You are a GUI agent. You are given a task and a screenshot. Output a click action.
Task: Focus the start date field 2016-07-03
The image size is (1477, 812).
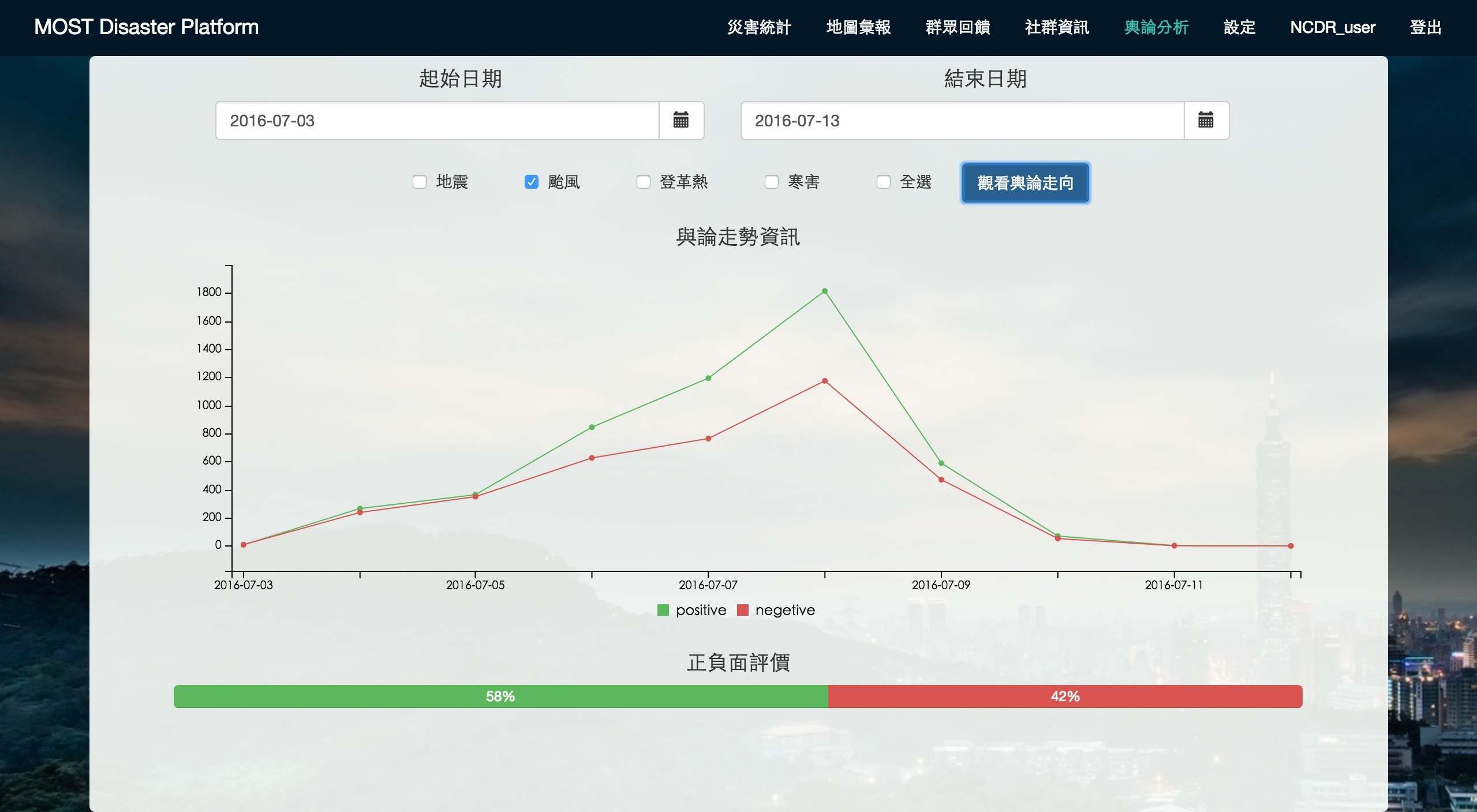[x=438, y=121]
